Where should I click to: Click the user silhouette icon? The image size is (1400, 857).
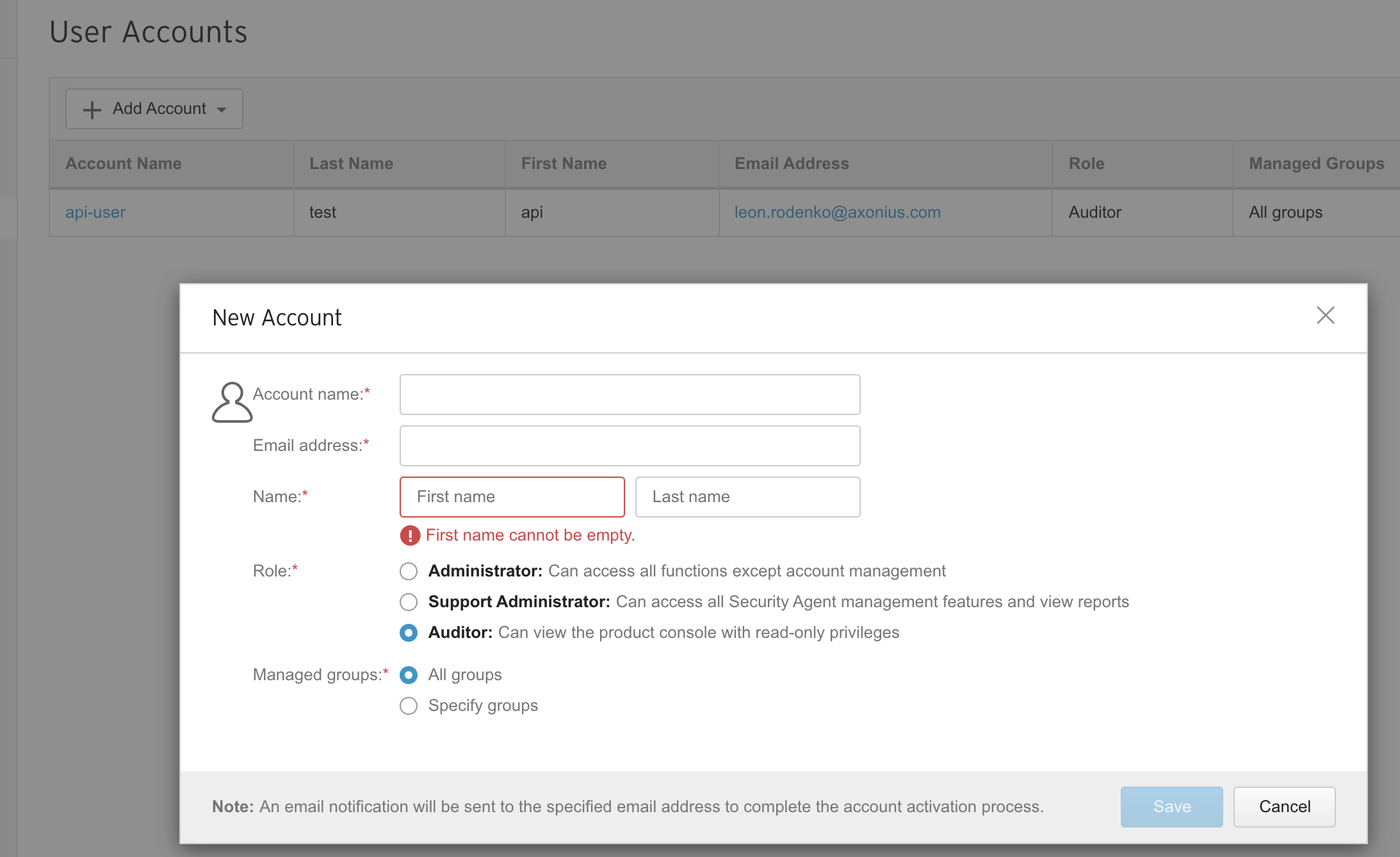pyautogui.click(x=232, y=402)
